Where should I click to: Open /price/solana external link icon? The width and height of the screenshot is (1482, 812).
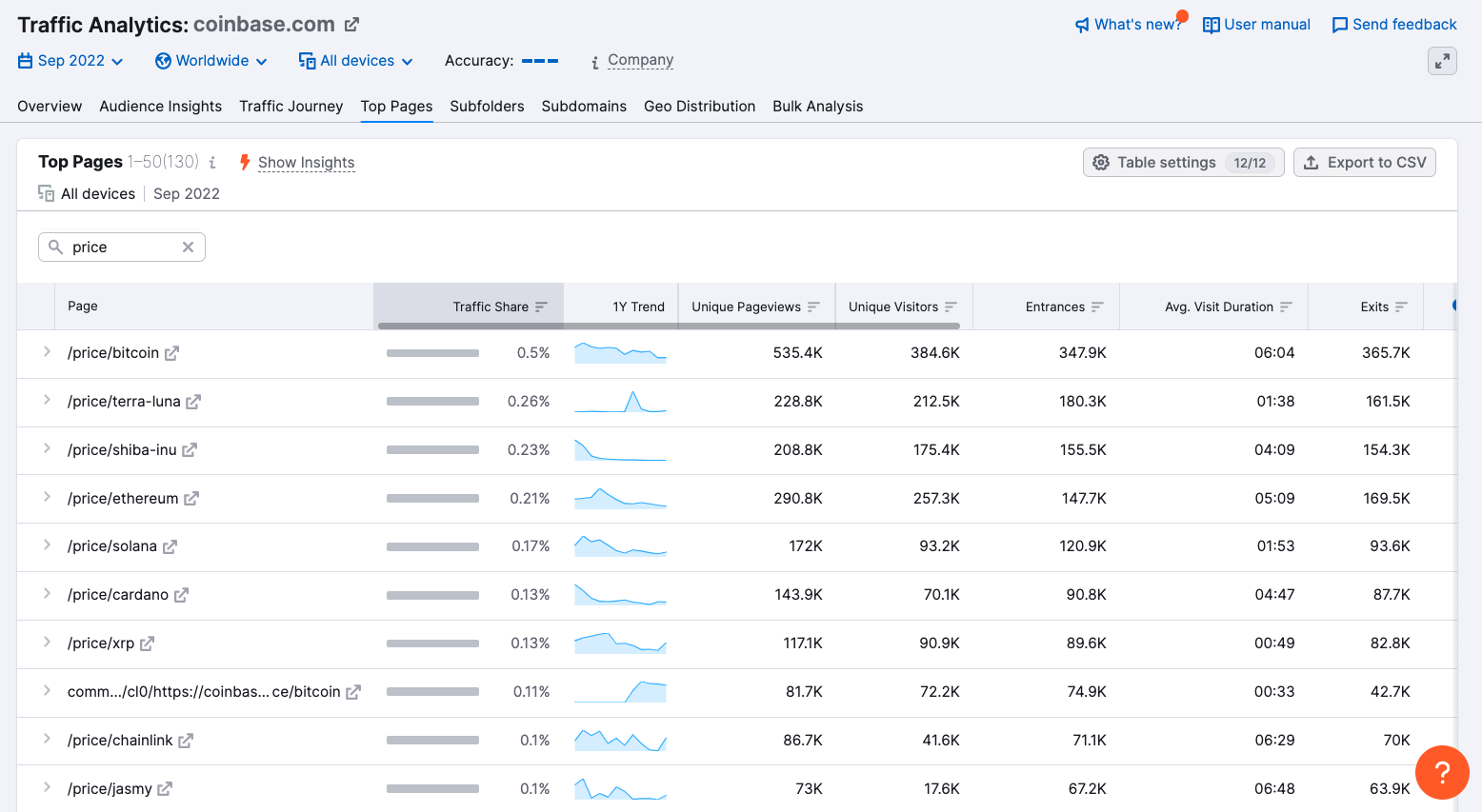click(x=170, y=546)
